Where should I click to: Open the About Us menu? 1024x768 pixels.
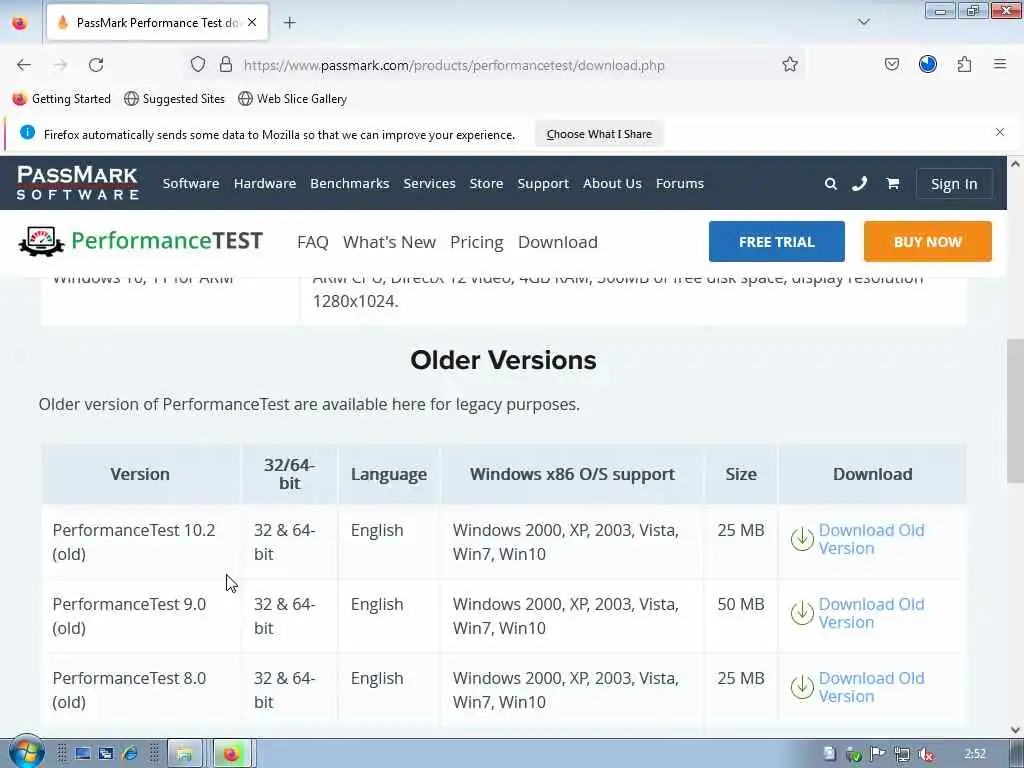[x=612, y=184]
